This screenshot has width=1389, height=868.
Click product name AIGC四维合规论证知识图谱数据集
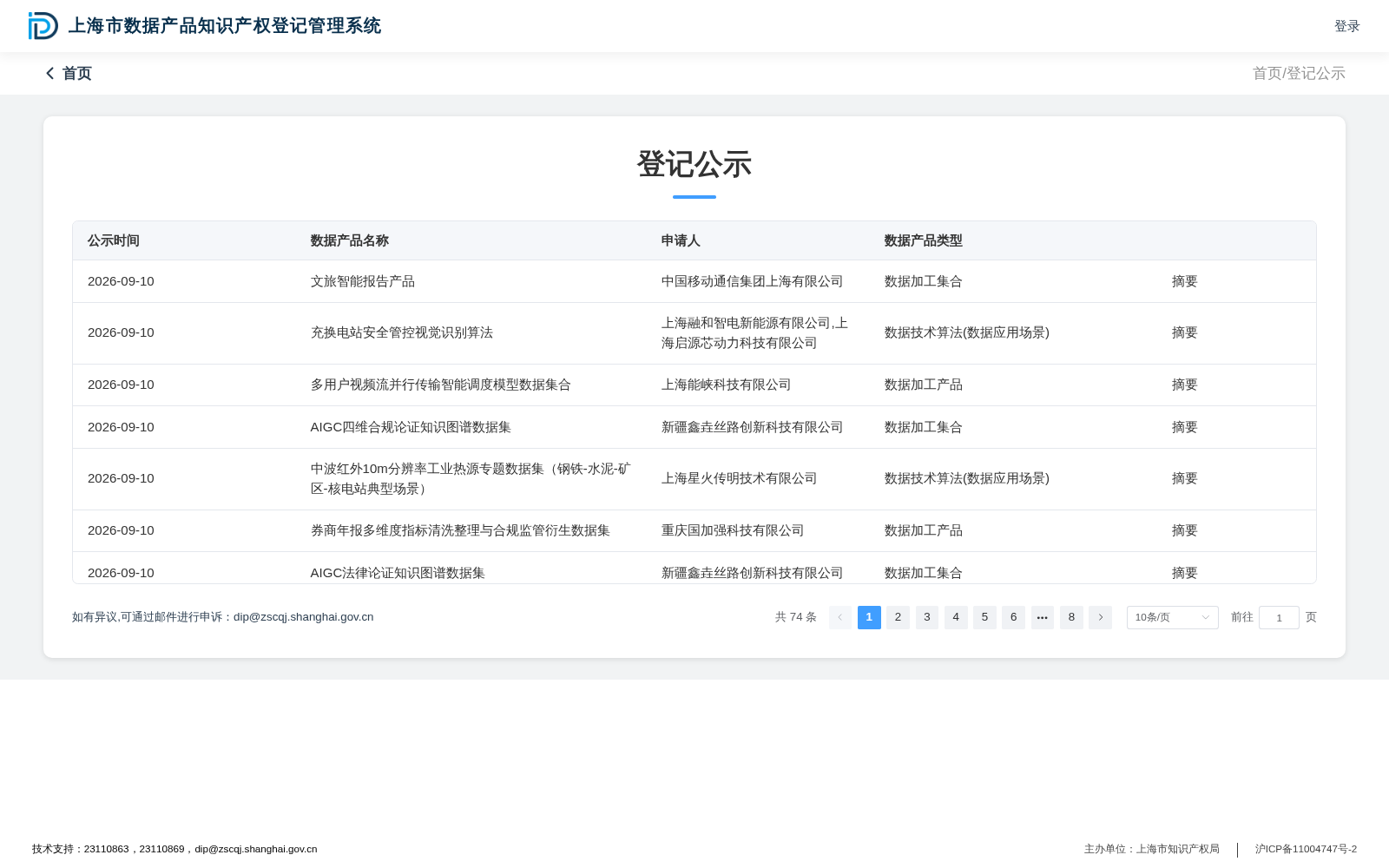[x=411, y=427]
